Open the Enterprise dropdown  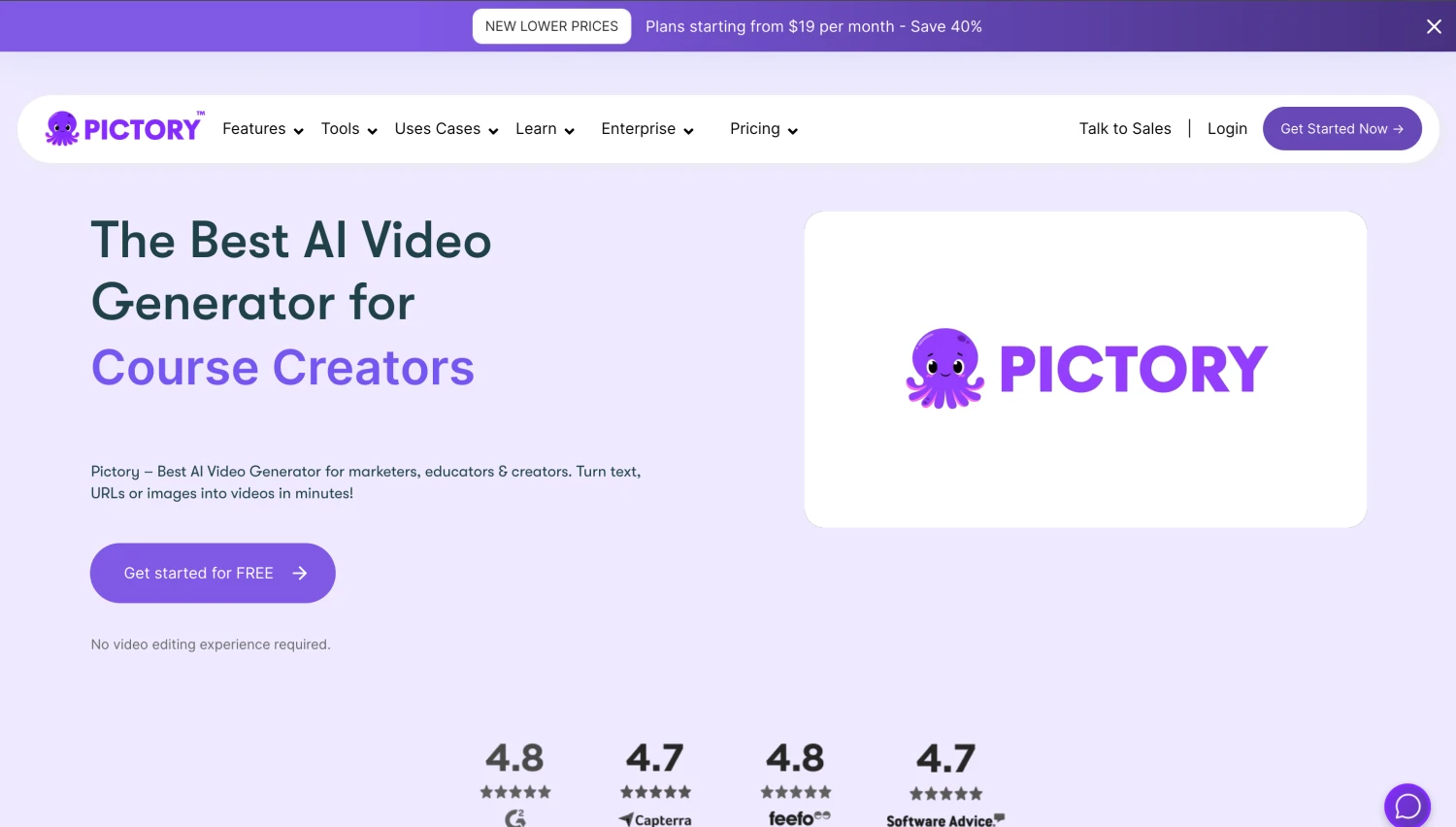point(645,128)
